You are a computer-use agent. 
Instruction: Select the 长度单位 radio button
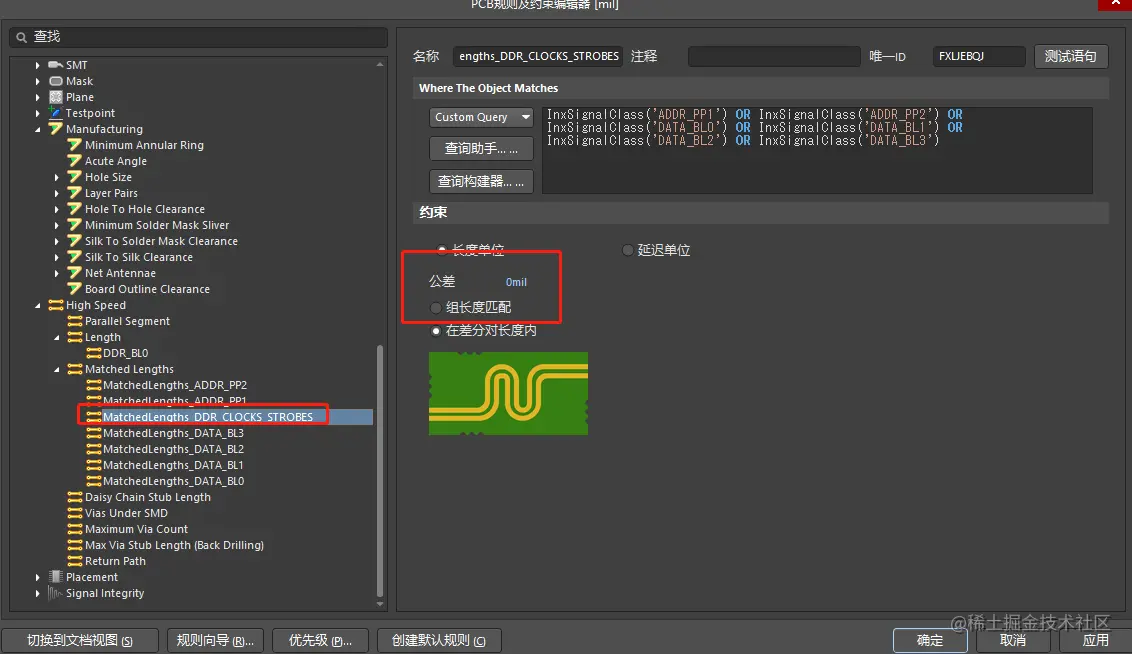[x=441, y=250]
